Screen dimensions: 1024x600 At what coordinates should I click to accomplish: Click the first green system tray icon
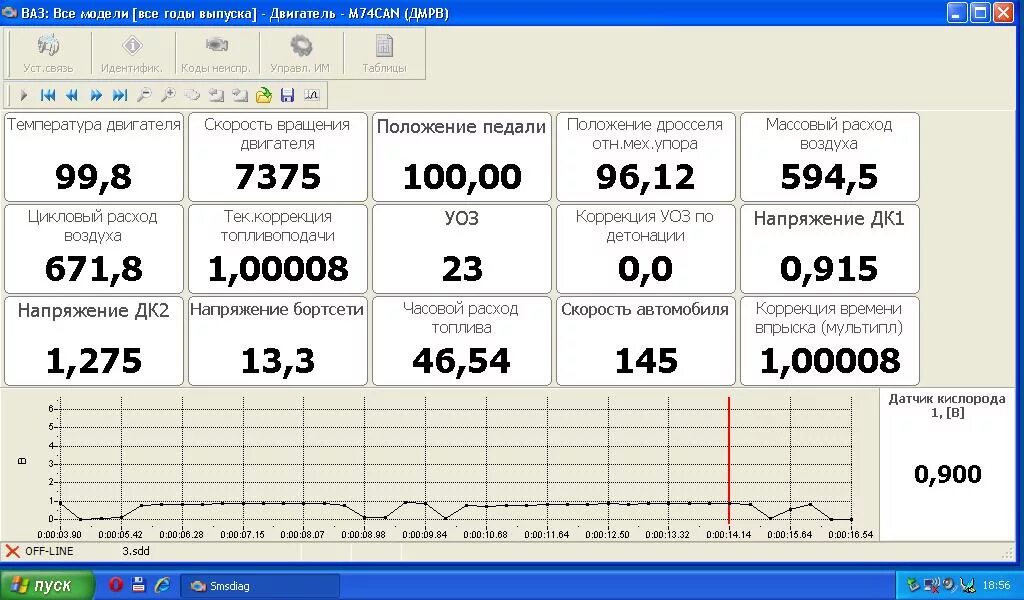point(912,585)
